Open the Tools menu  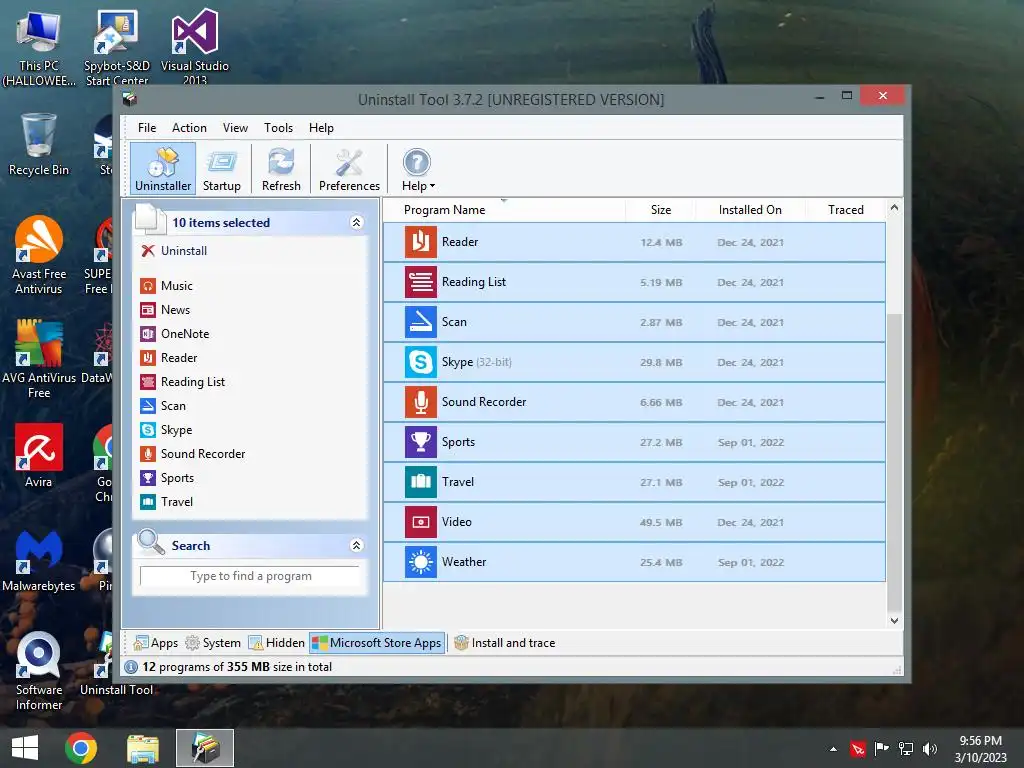[x=278, y=128]
